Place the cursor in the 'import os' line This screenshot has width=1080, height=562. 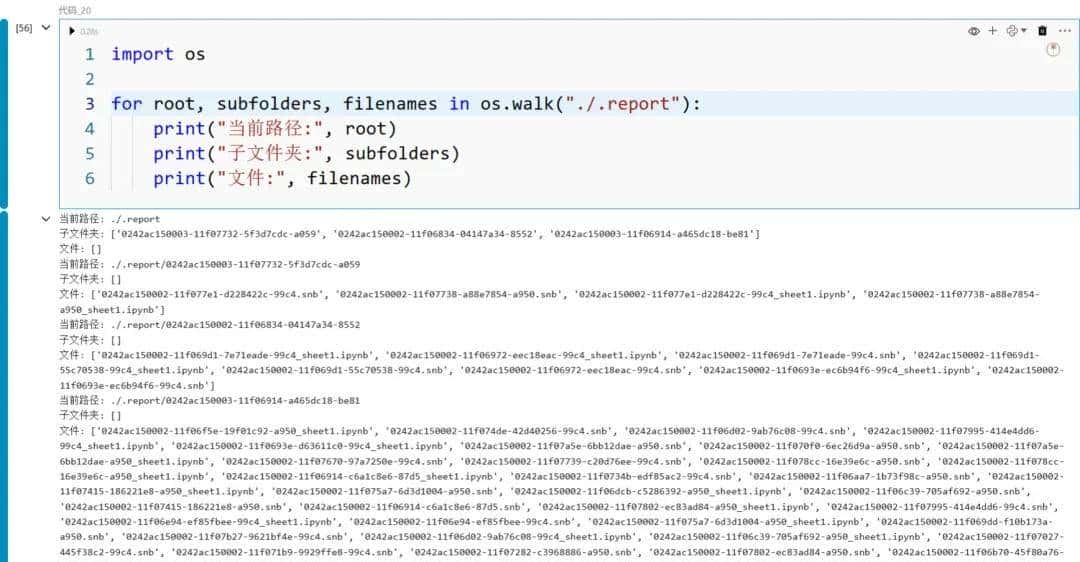click(158, 54)
